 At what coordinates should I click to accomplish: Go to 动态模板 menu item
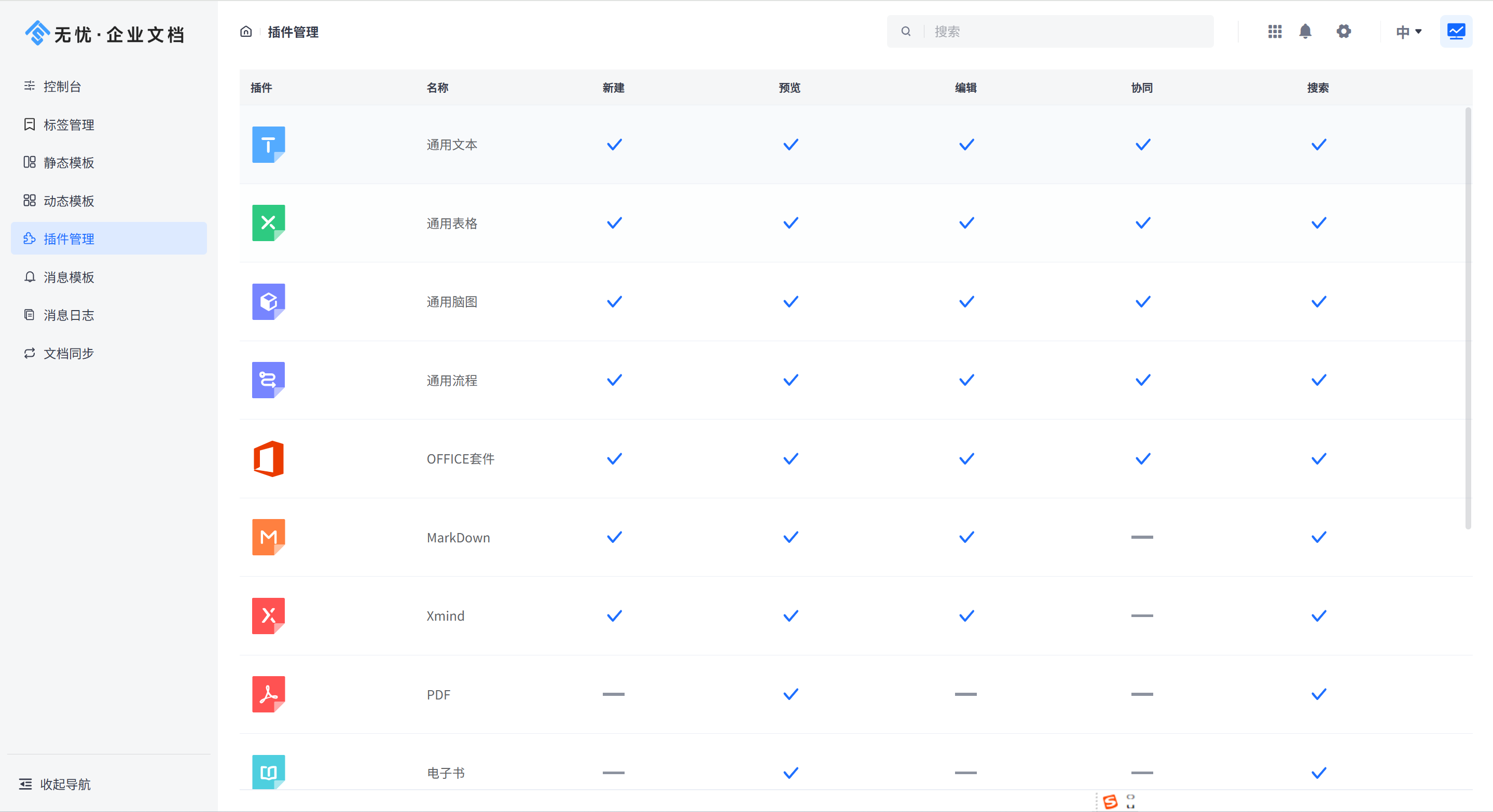68,201
